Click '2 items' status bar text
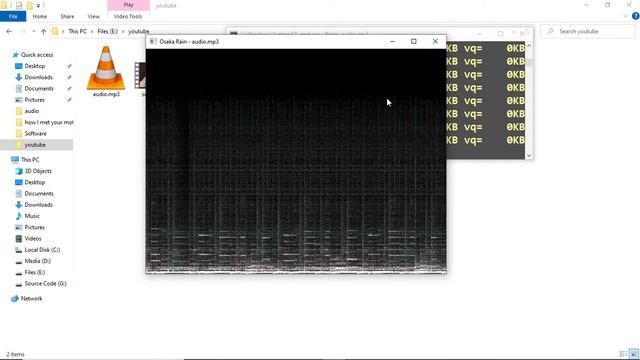 click(x=16, y=354)
